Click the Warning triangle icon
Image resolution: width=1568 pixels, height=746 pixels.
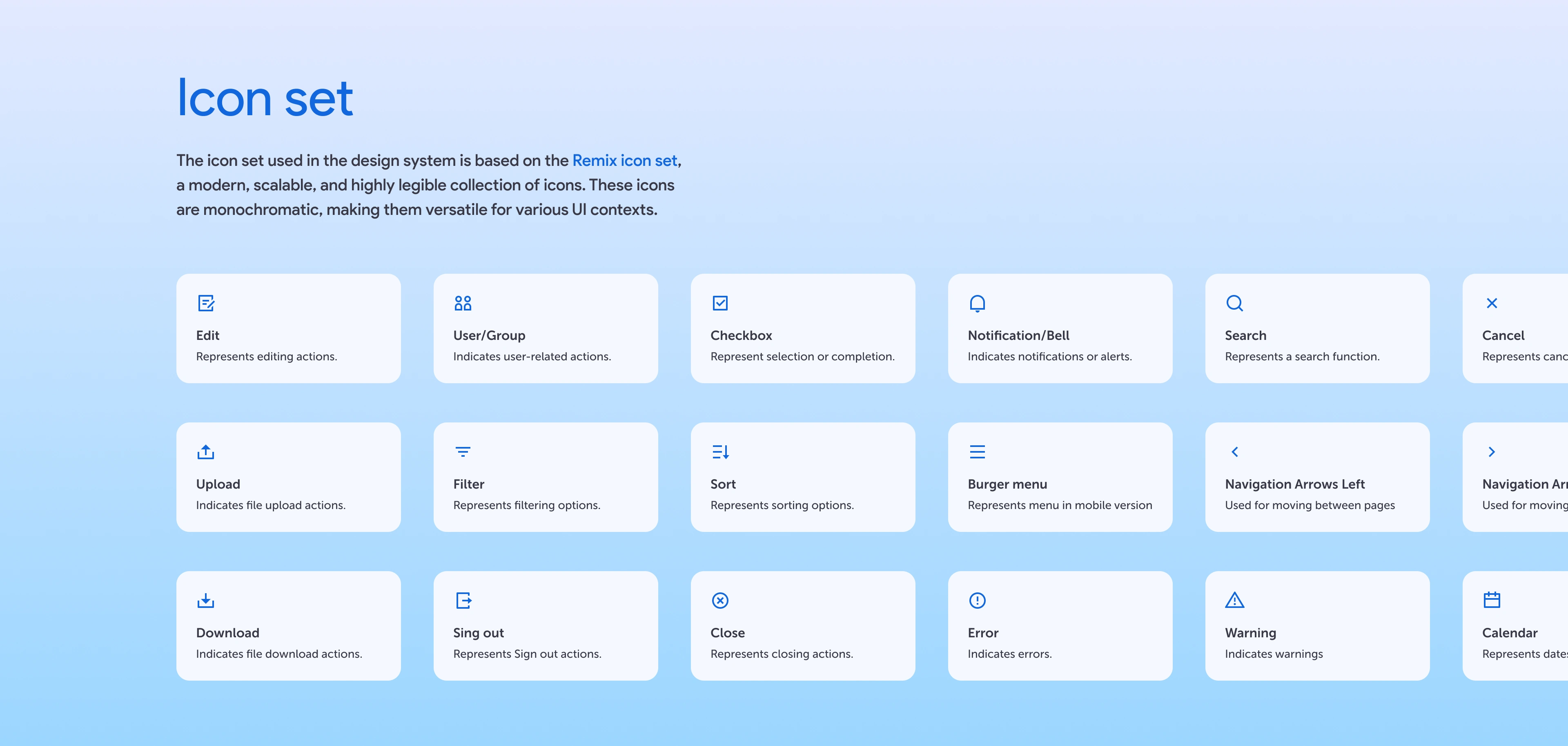point(1234,601)
